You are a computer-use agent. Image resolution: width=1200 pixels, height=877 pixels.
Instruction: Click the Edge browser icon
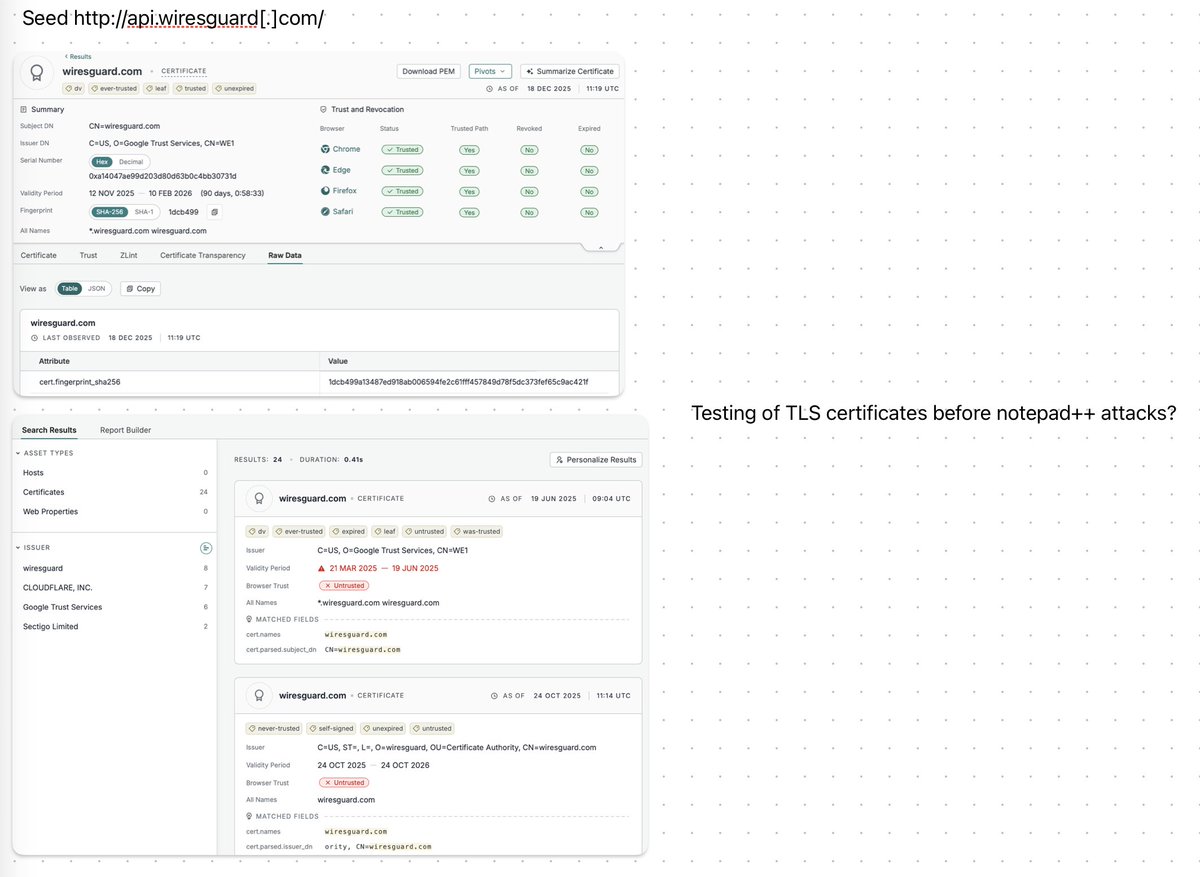pyautogui.click(x=325, y=170)
